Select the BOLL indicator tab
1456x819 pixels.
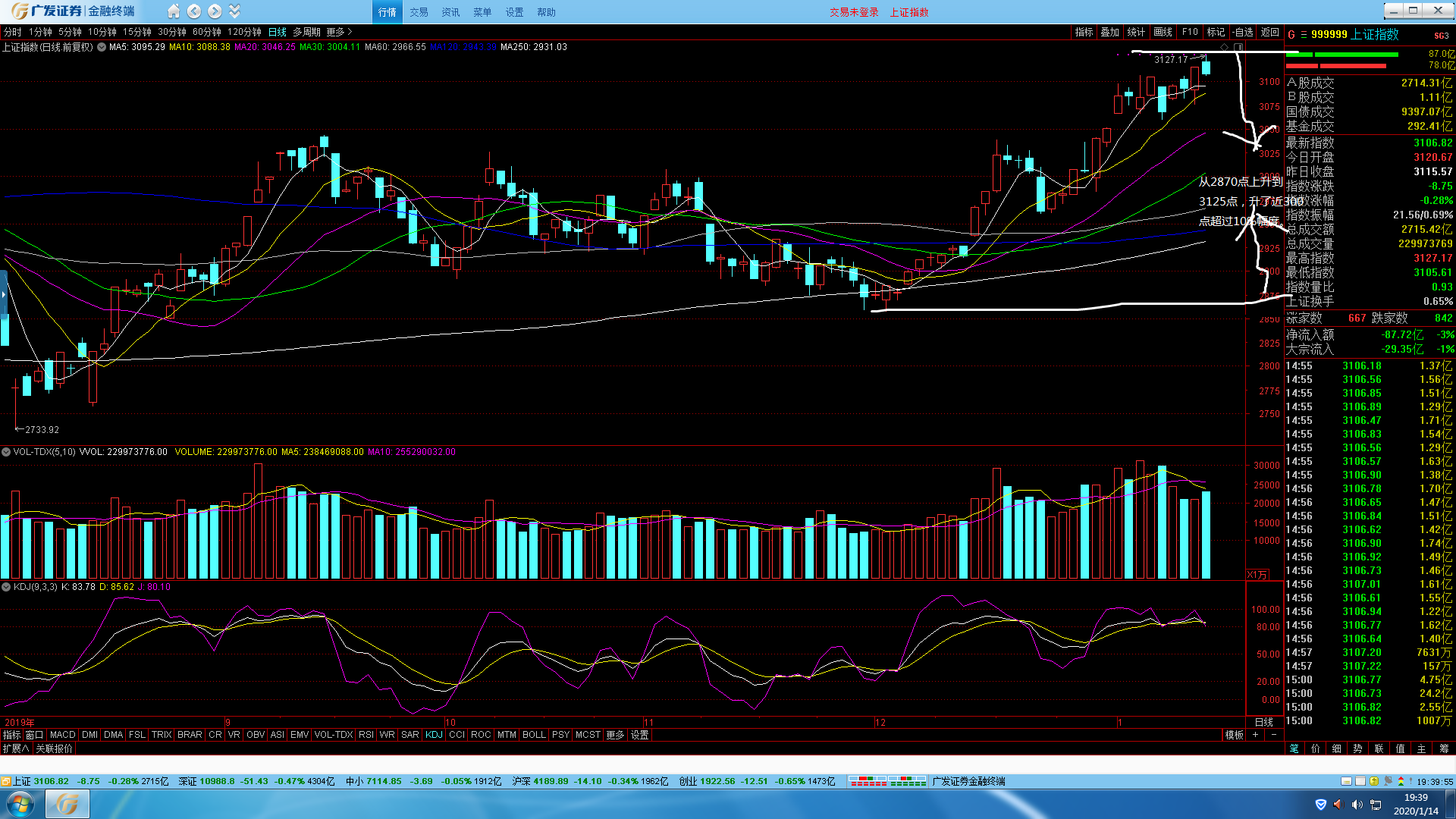[534, 735]
